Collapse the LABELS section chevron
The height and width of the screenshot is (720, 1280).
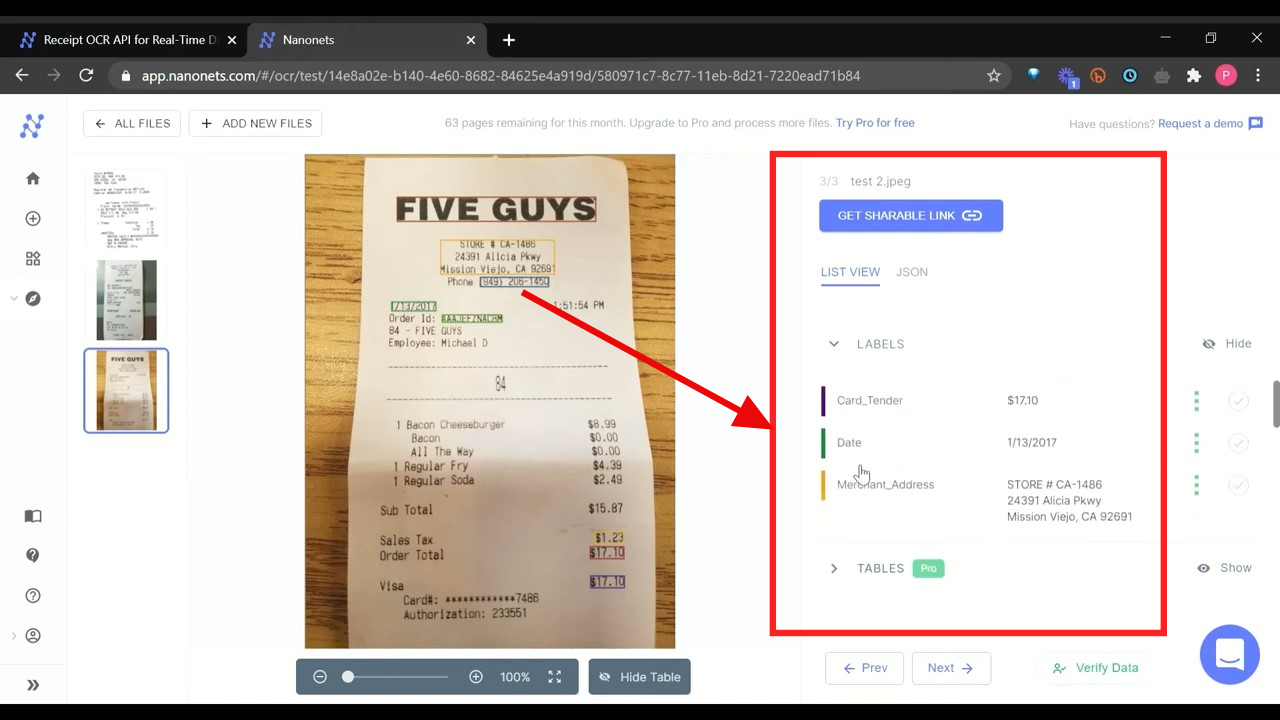point(834,344)
